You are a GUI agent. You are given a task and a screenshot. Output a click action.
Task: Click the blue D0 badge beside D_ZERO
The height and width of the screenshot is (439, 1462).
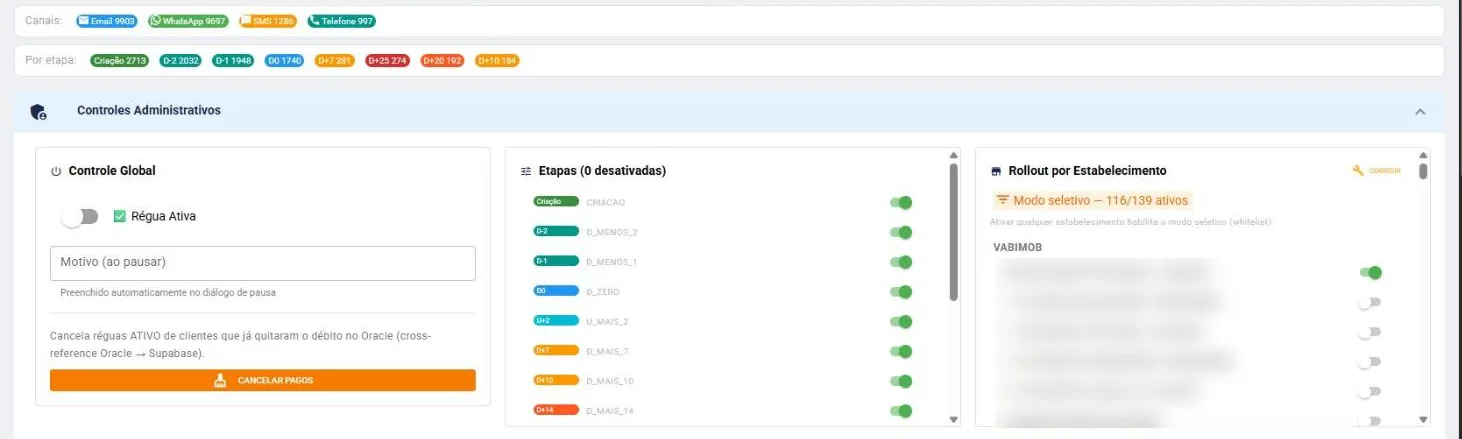click(x=556, y=291)
